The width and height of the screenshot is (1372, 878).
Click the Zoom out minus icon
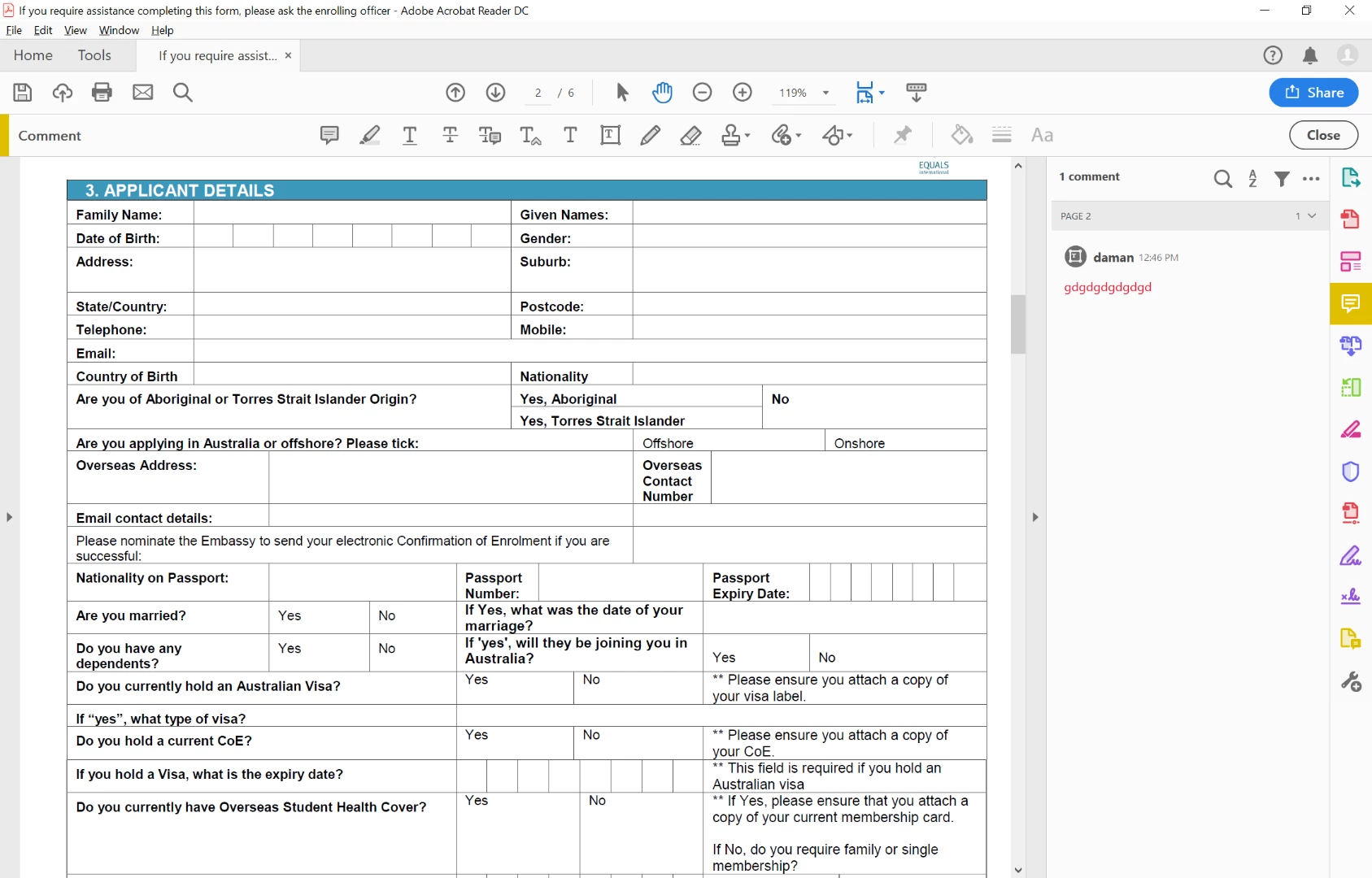tap(702, 93)
